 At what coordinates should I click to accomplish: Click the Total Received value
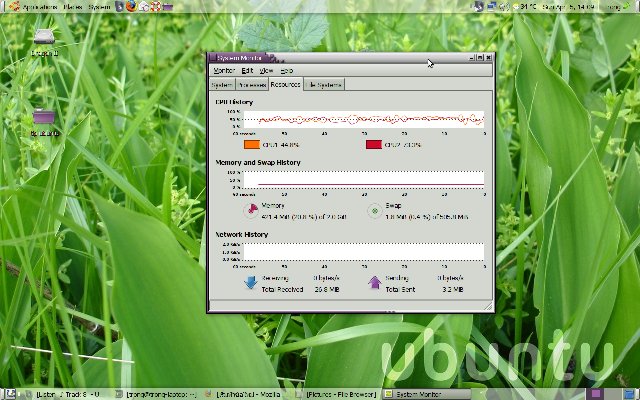point(327,289)
